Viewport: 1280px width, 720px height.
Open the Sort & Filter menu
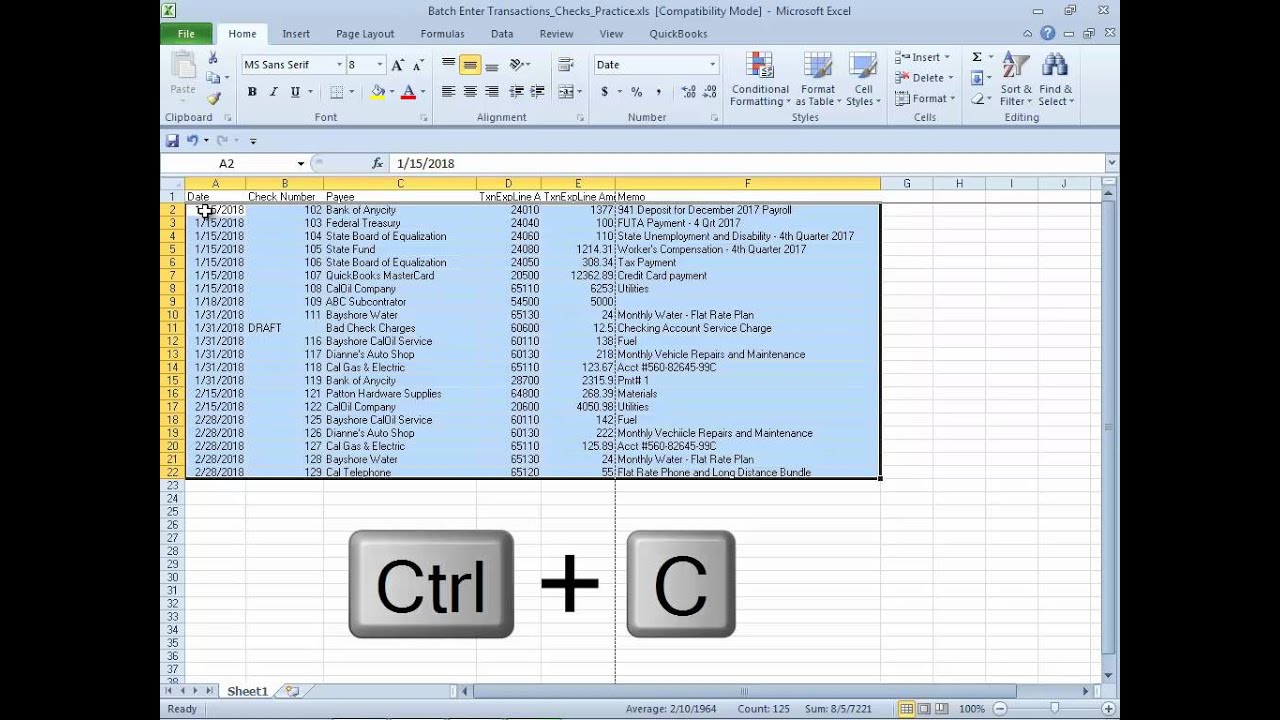coord(1016,80)
